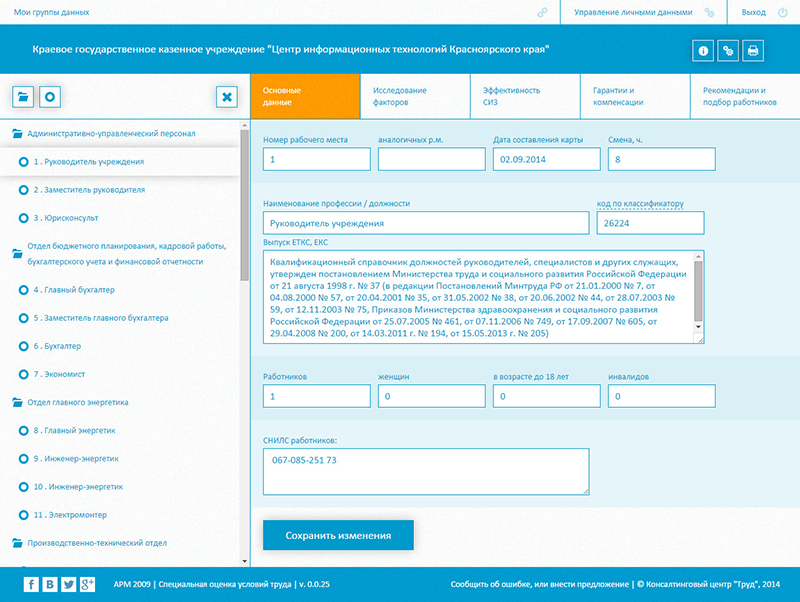800x602 pixels.
Task: Click Сообщить об ошибке footer link
Action: pos(539,584)
